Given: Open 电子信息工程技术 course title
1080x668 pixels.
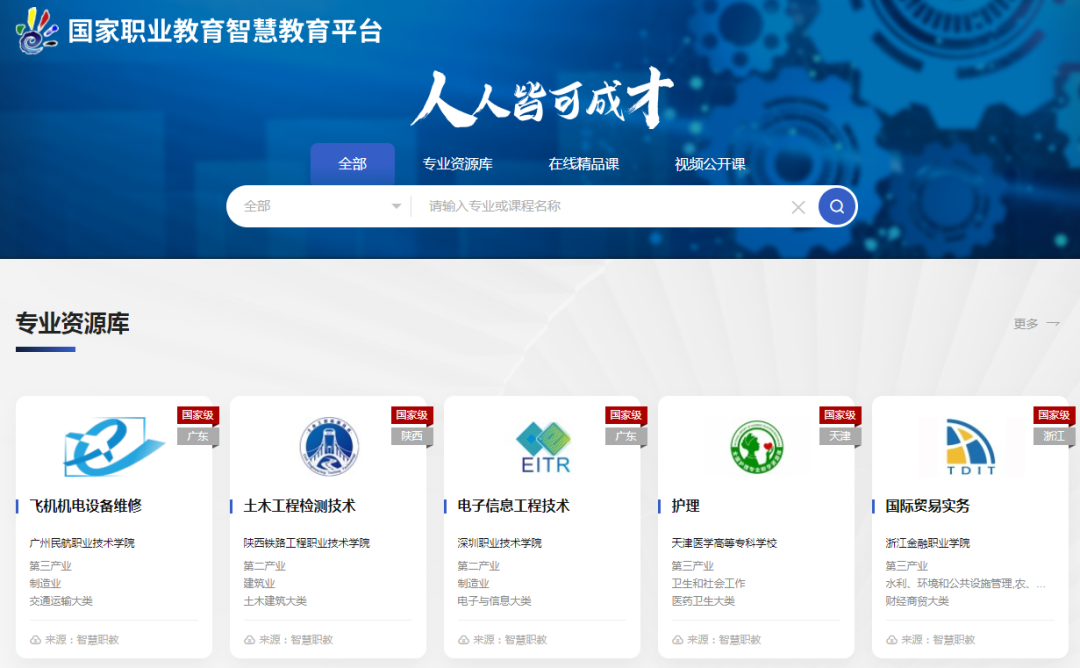Looking at the screenshot, I should (513, 506).
